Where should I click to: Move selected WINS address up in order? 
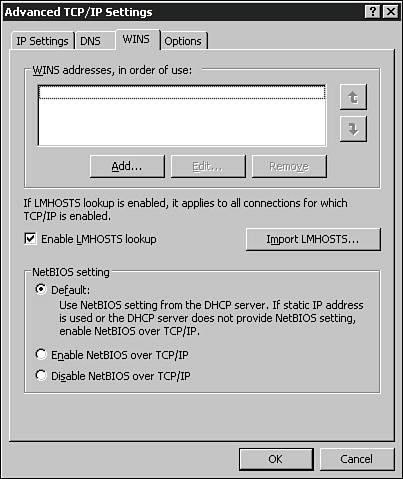pos(353,97)
